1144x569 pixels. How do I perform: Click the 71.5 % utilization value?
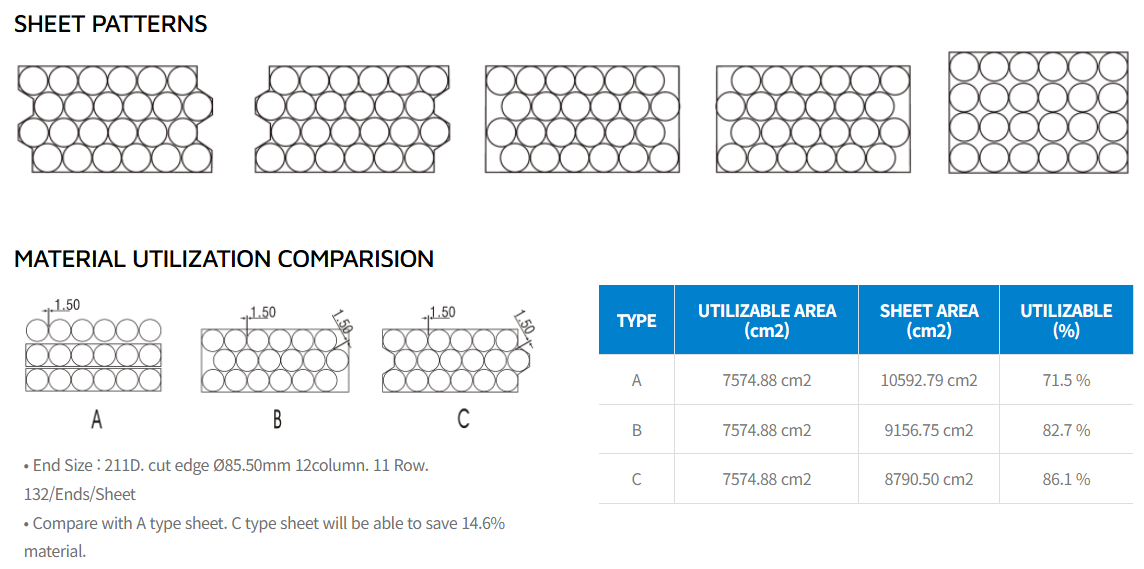coord(1066,380)
